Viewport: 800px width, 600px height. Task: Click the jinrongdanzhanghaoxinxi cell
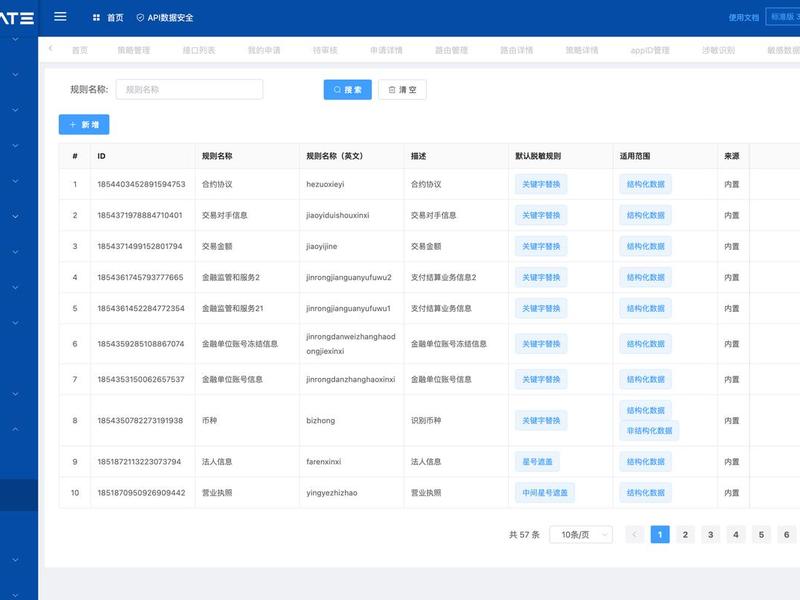point(351,380)
